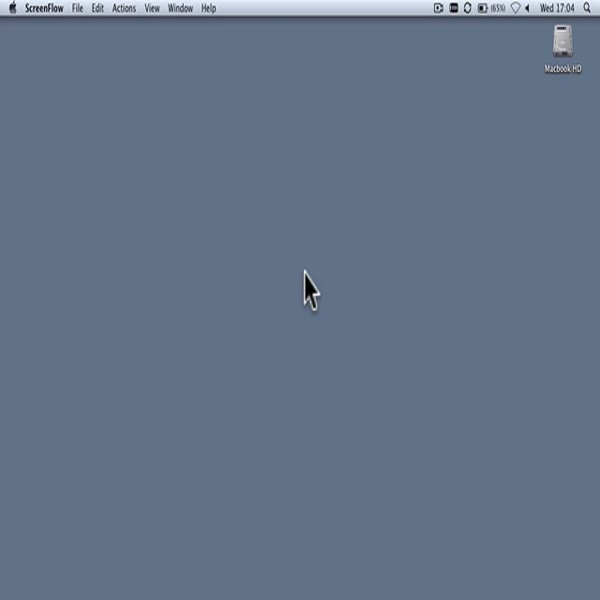Click the ScreenFlow camera status icon
600x600 pixels.
pos(438,8)
